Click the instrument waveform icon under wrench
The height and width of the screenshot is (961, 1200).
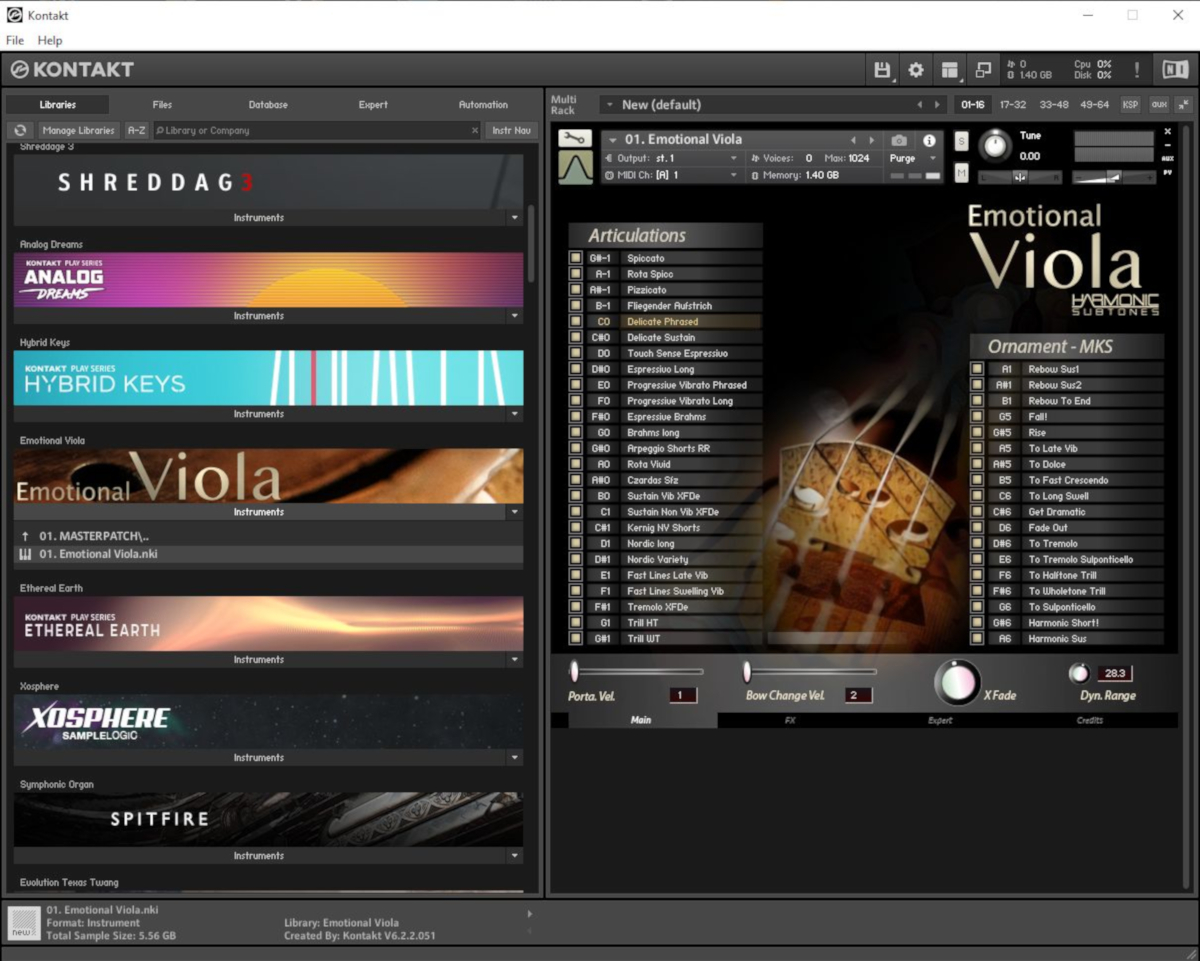[575, 167]
